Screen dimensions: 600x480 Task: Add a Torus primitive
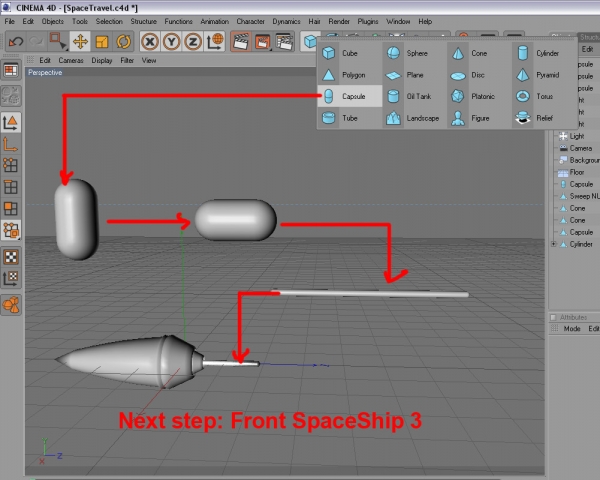[x=544, y=96]
